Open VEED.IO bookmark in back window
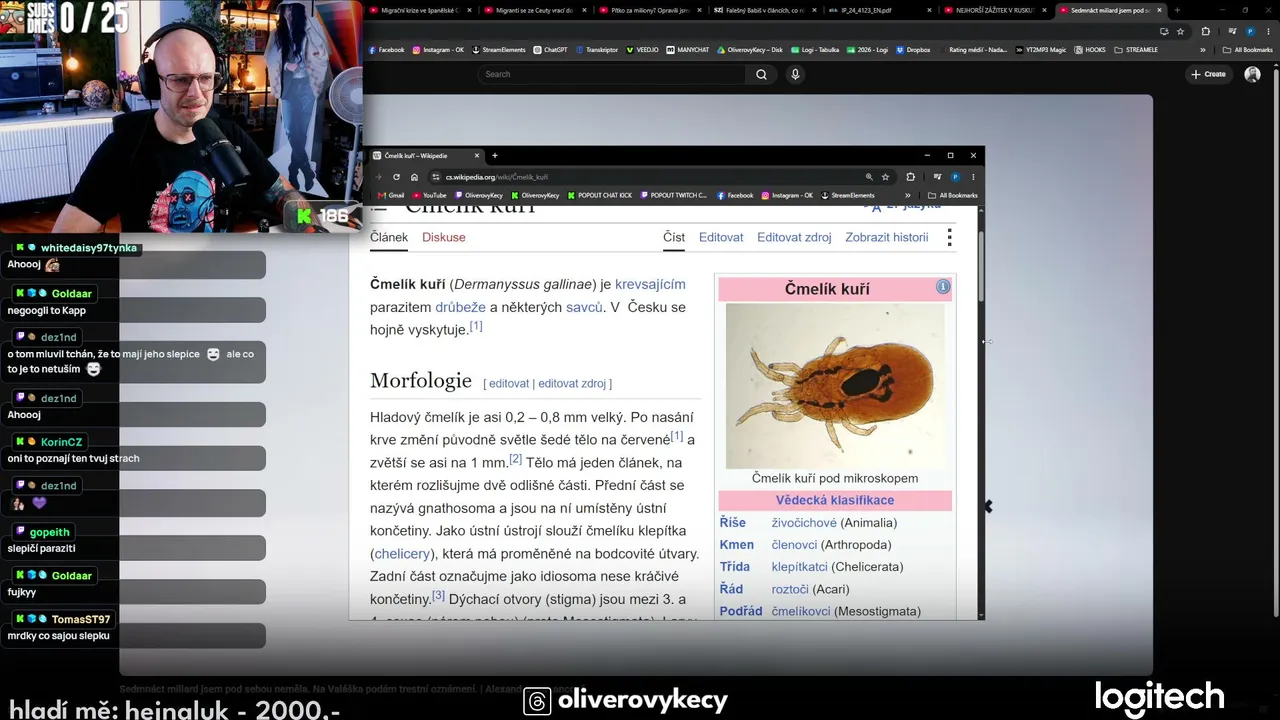 [x=643, y=49]
